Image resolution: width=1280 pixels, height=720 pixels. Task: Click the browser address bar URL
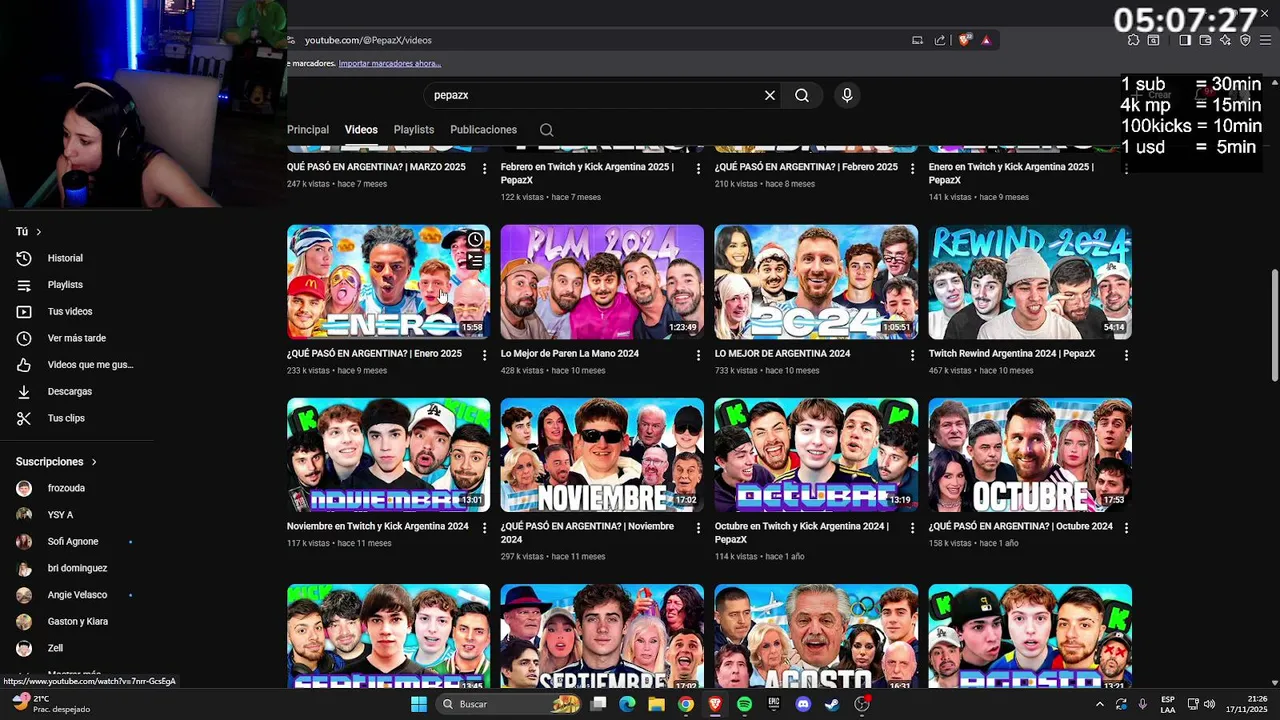(368, 40)
